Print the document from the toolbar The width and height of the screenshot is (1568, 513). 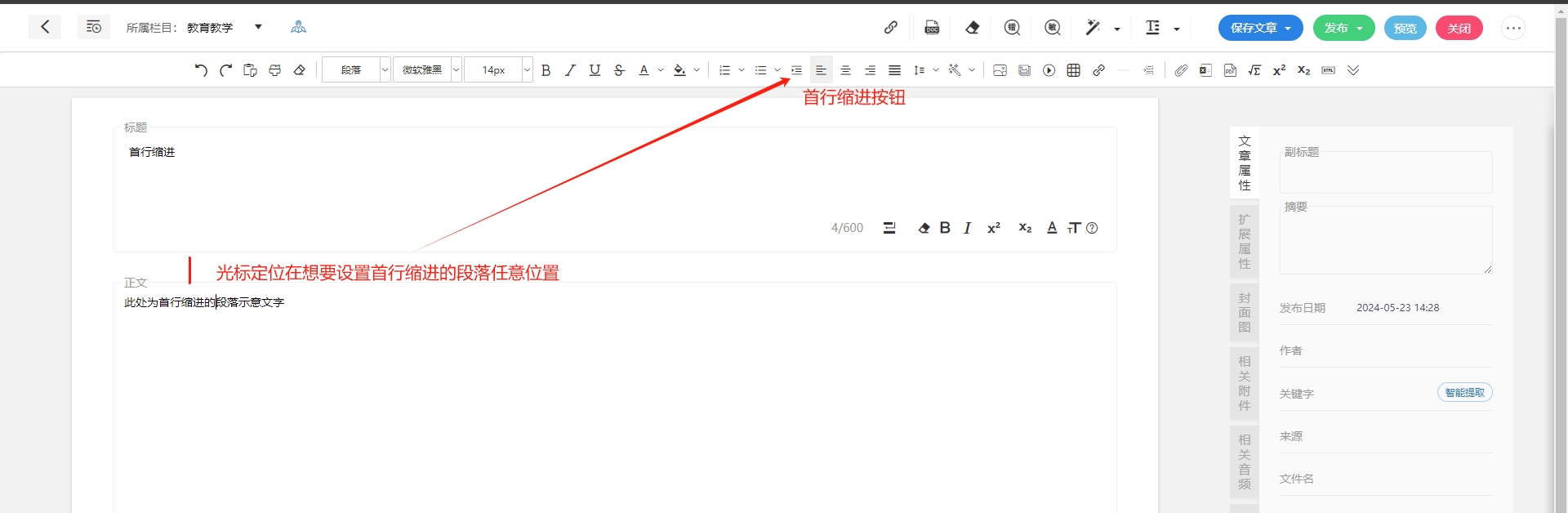274,70
